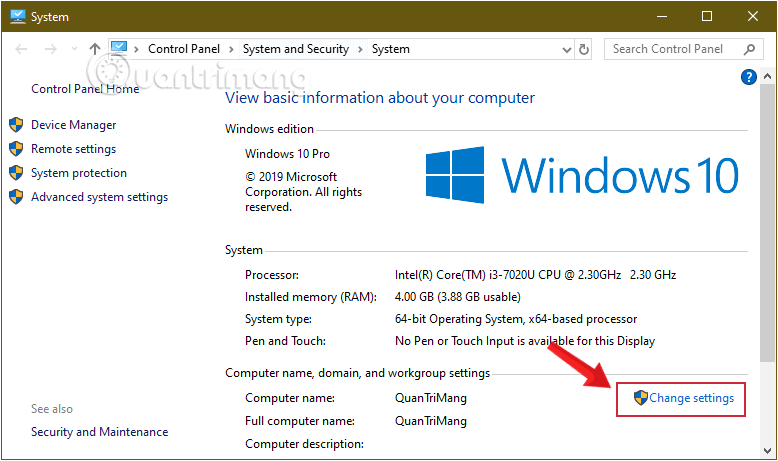Select the Windows 10 Pro text

pos(287,154)
